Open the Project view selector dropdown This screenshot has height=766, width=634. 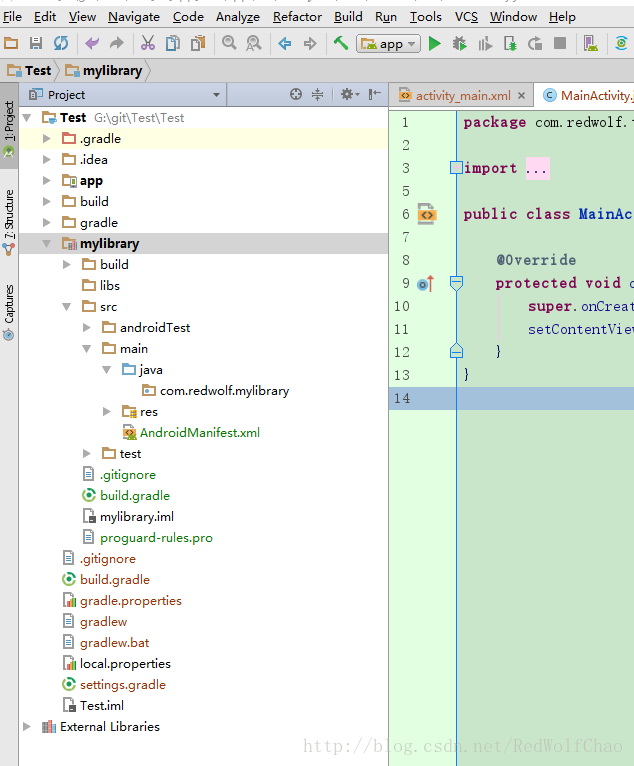tap(125, 95)
